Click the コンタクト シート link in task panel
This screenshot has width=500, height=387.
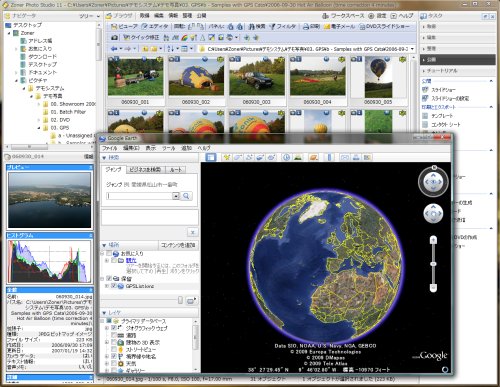[x=446, y=125]
